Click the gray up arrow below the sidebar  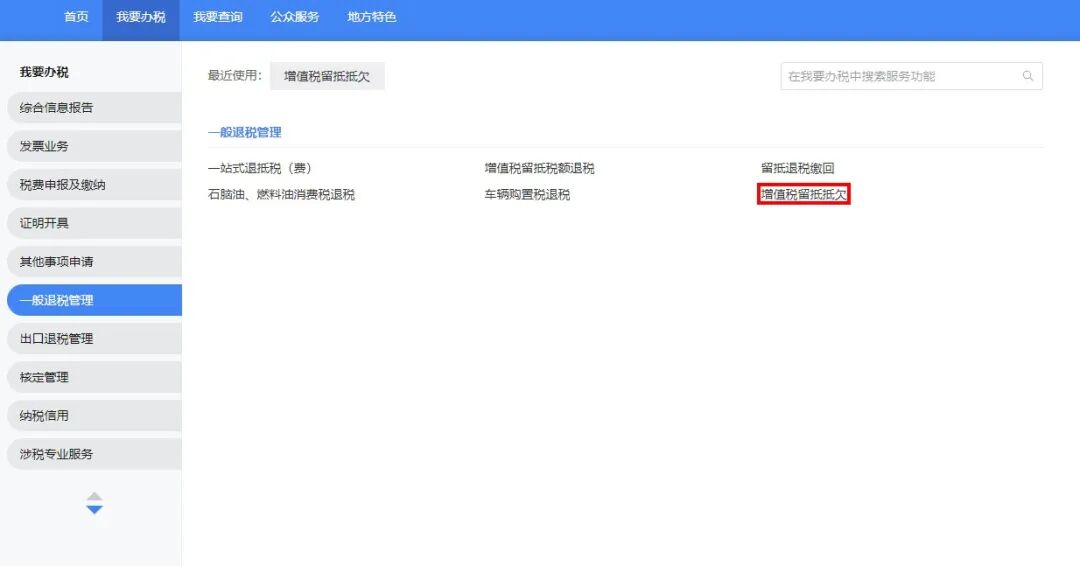[94, 496]
